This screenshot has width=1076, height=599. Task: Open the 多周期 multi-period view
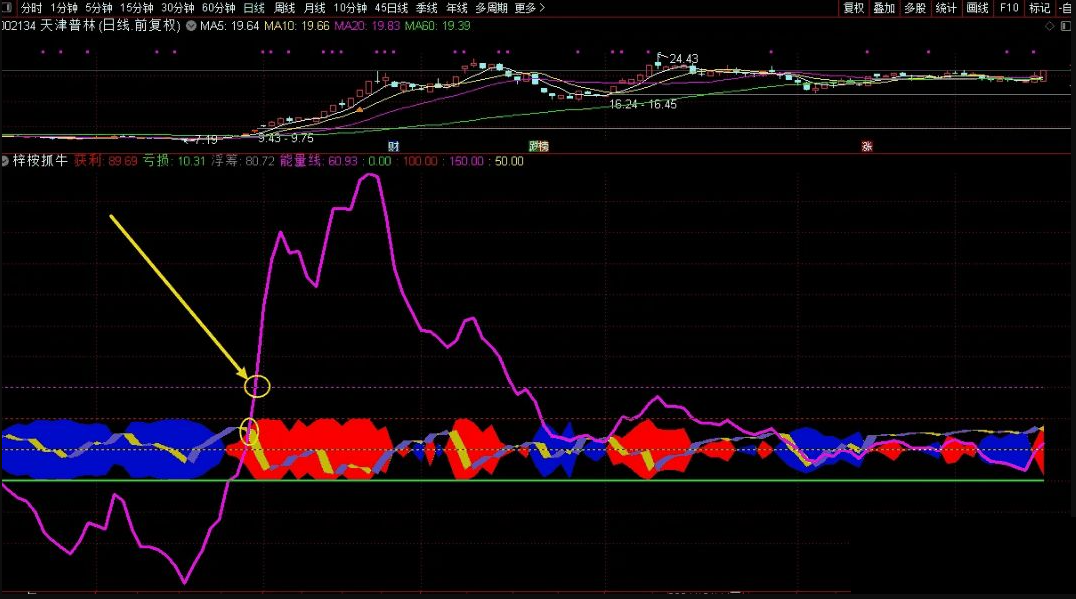(x=491, y=8)
